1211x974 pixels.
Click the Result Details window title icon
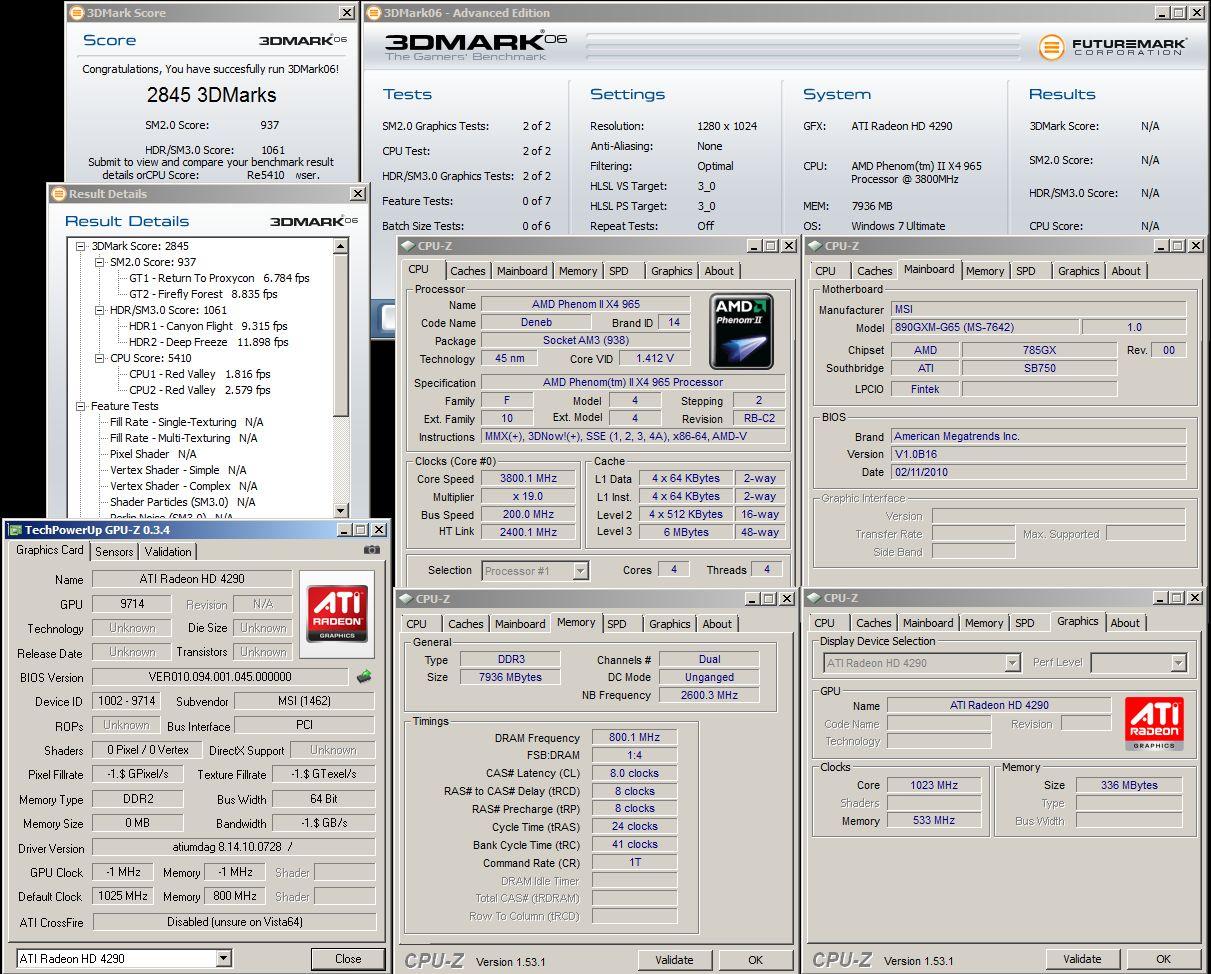point(58,194)
